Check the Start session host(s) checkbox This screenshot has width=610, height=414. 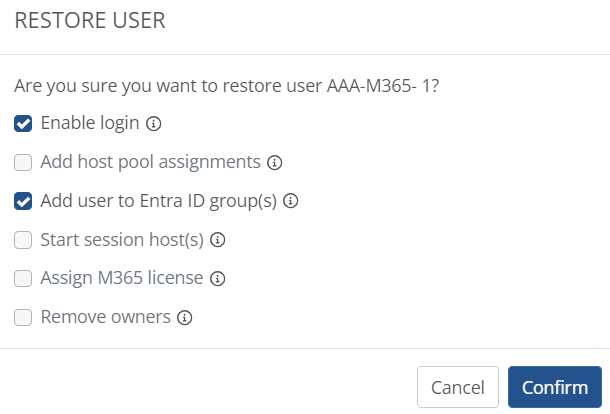click(x=23, y=240)
